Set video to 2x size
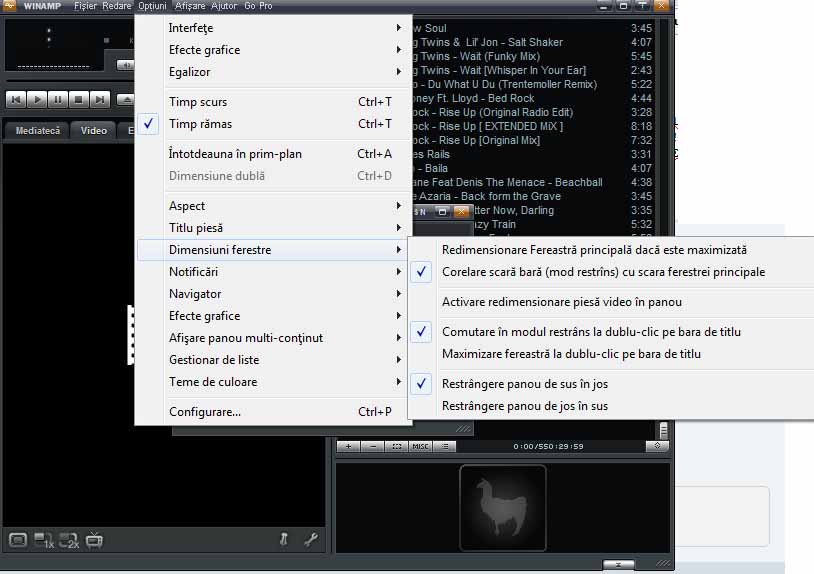814x574 pixels. (69, 540)
